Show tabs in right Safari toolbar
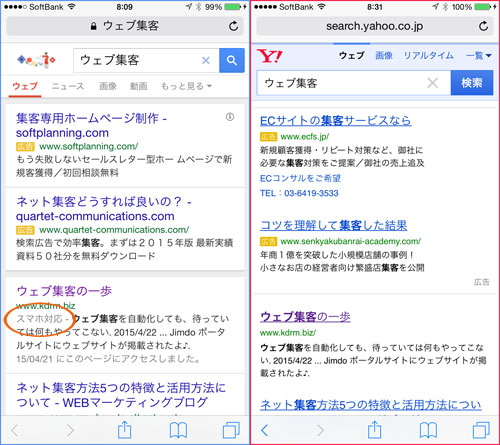 [x=481, y=430]
